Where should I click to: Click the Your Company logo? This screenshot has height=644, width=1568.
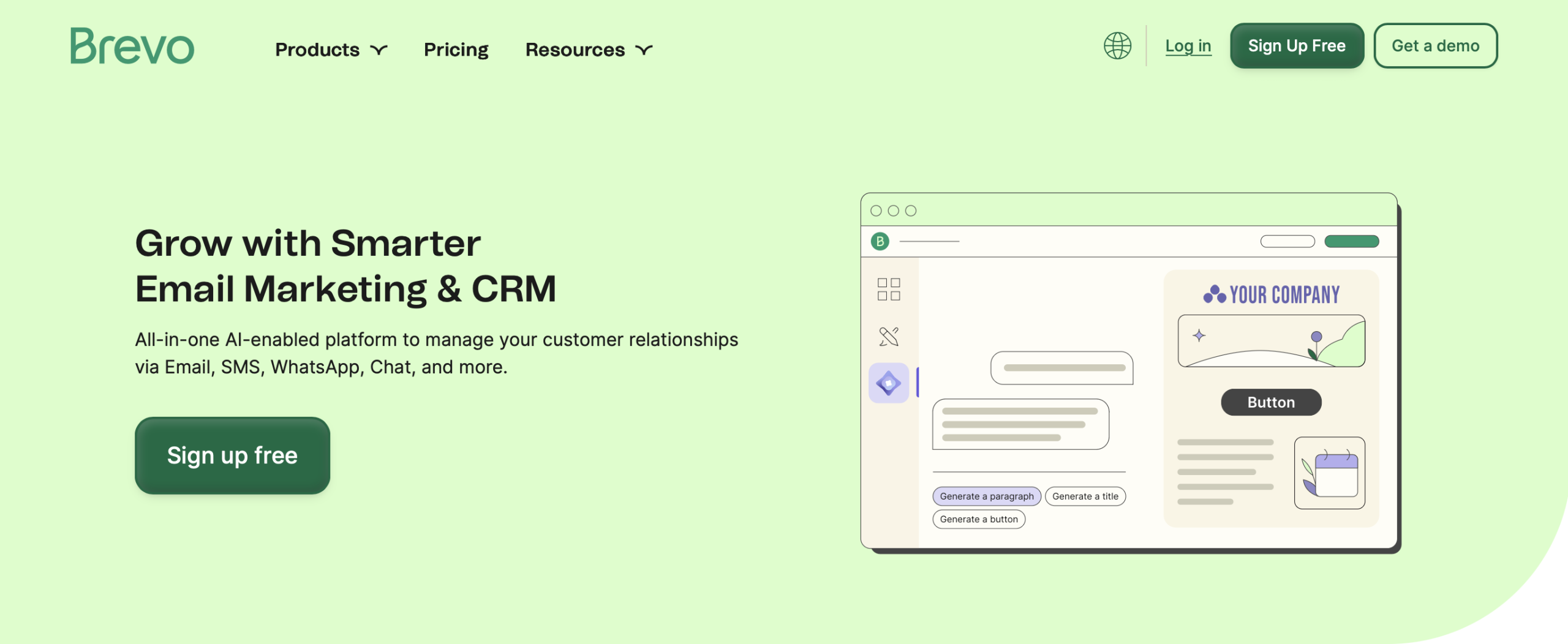click(x=1271, y=294)
